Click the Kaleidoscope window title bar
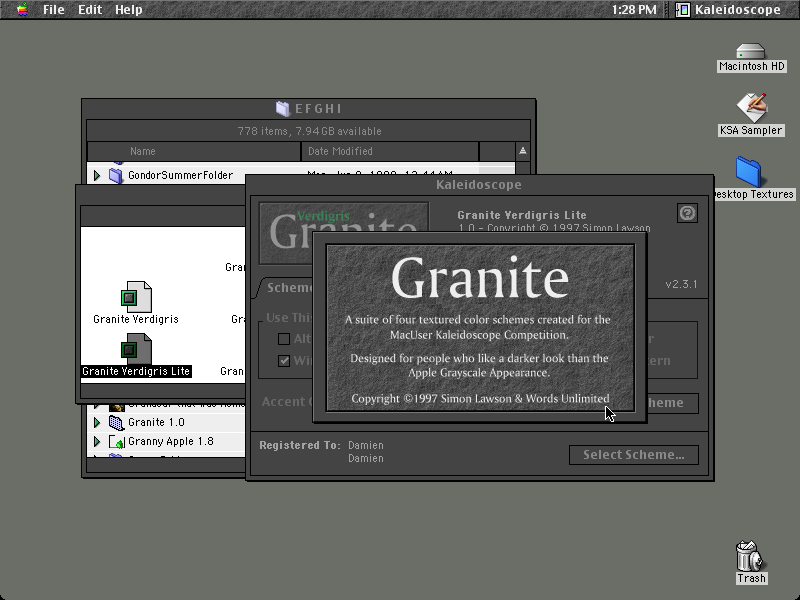Screen dimensions: 800x600 [x=479, y=185]
